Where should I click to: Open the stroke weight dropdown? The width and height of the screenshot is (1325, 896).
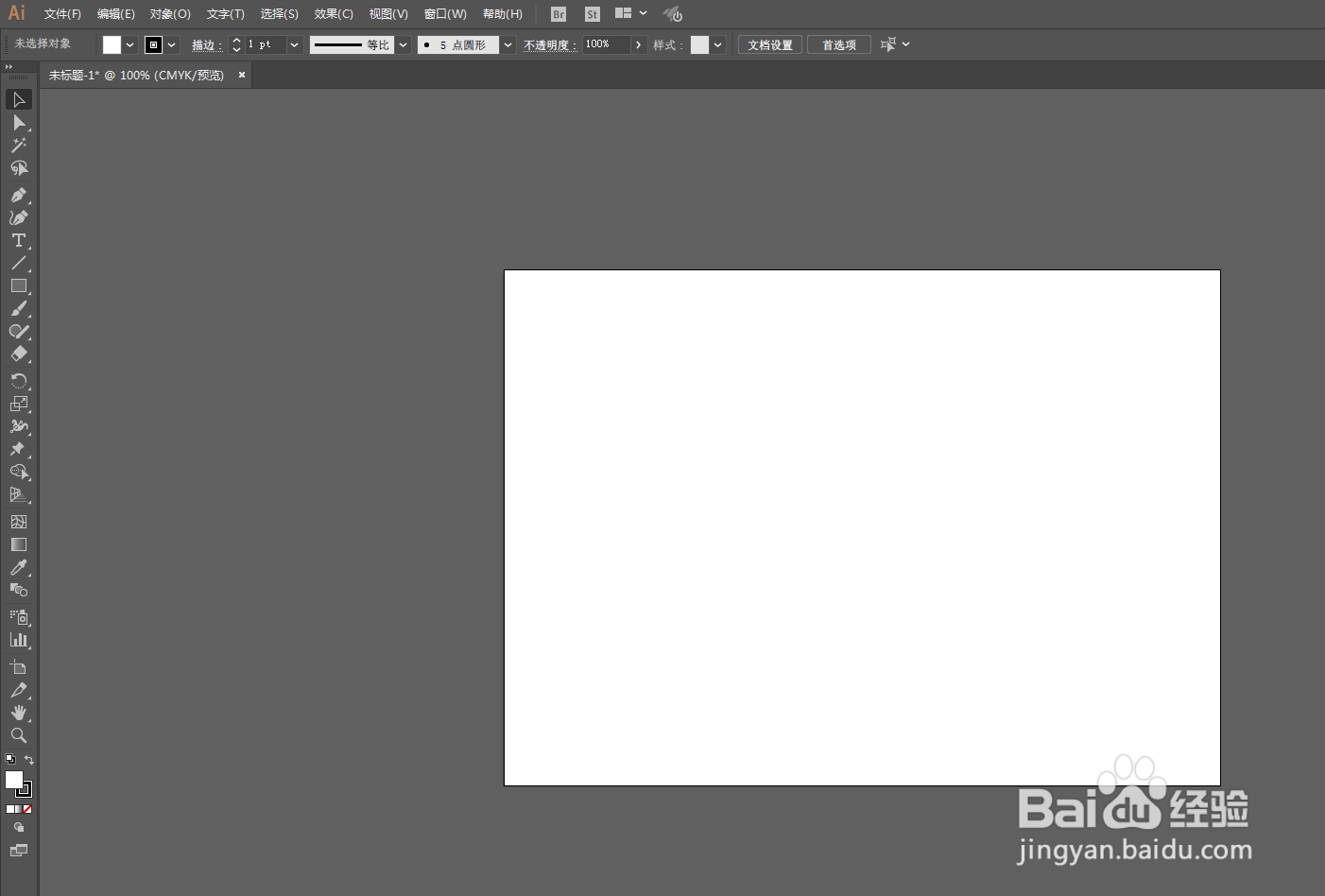click(x=295, y=44)
